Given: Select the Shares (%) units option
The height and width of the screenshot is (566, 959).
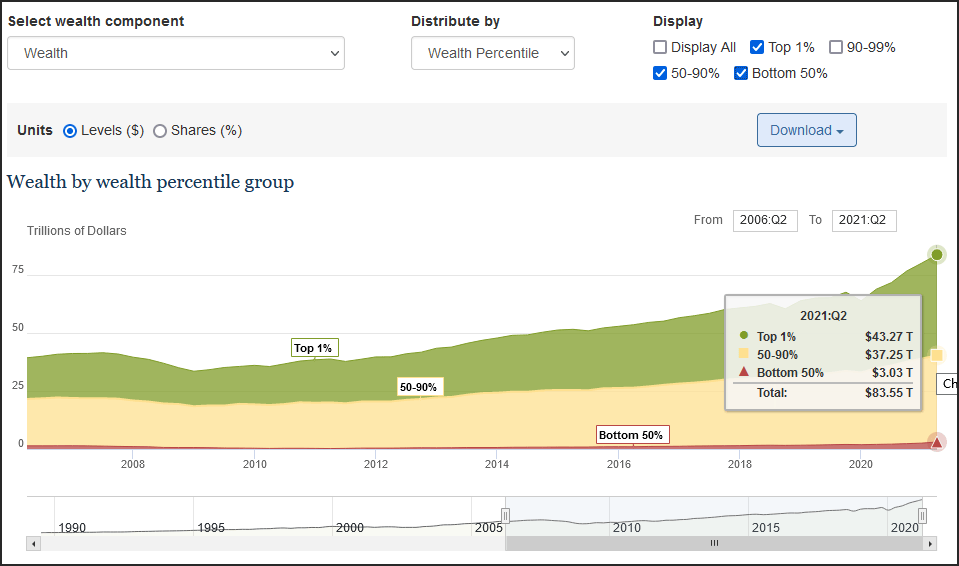Looking at the screenshot, I should coord(160,131).
